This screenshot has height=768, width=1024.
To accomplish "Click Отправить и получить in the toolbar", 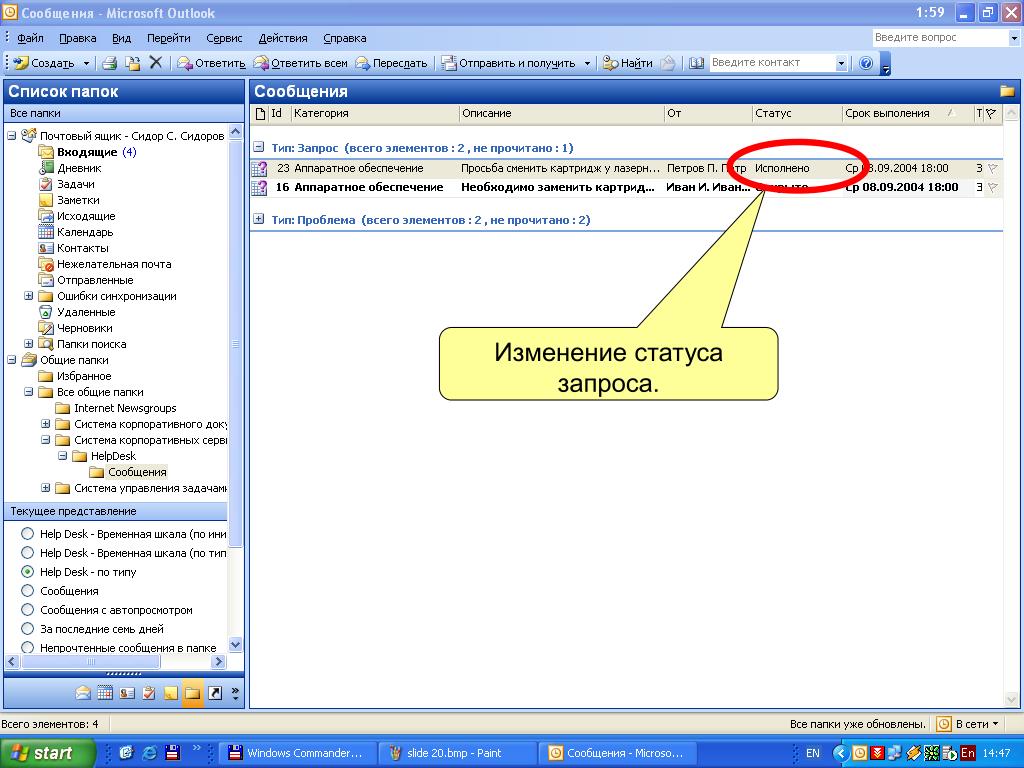I will coord(508,63).
